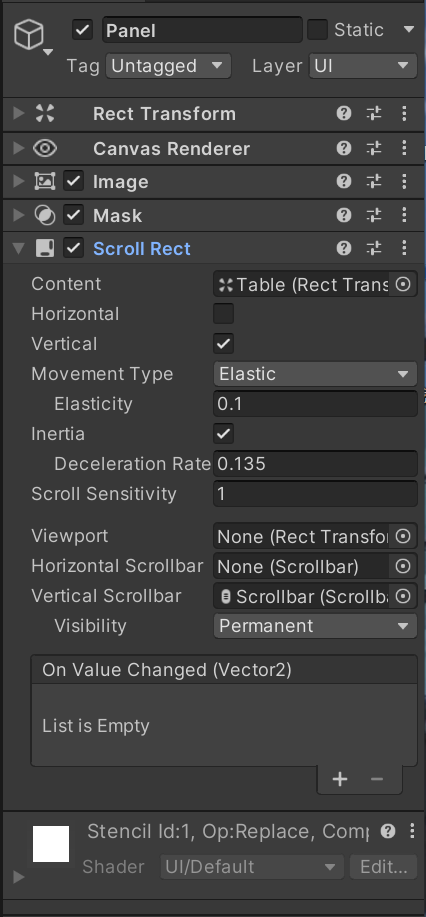Open the Mask component's three-dot context menu
Viewport: 426px width, 917px height.
pyautogui.click(x=404, y=215)
